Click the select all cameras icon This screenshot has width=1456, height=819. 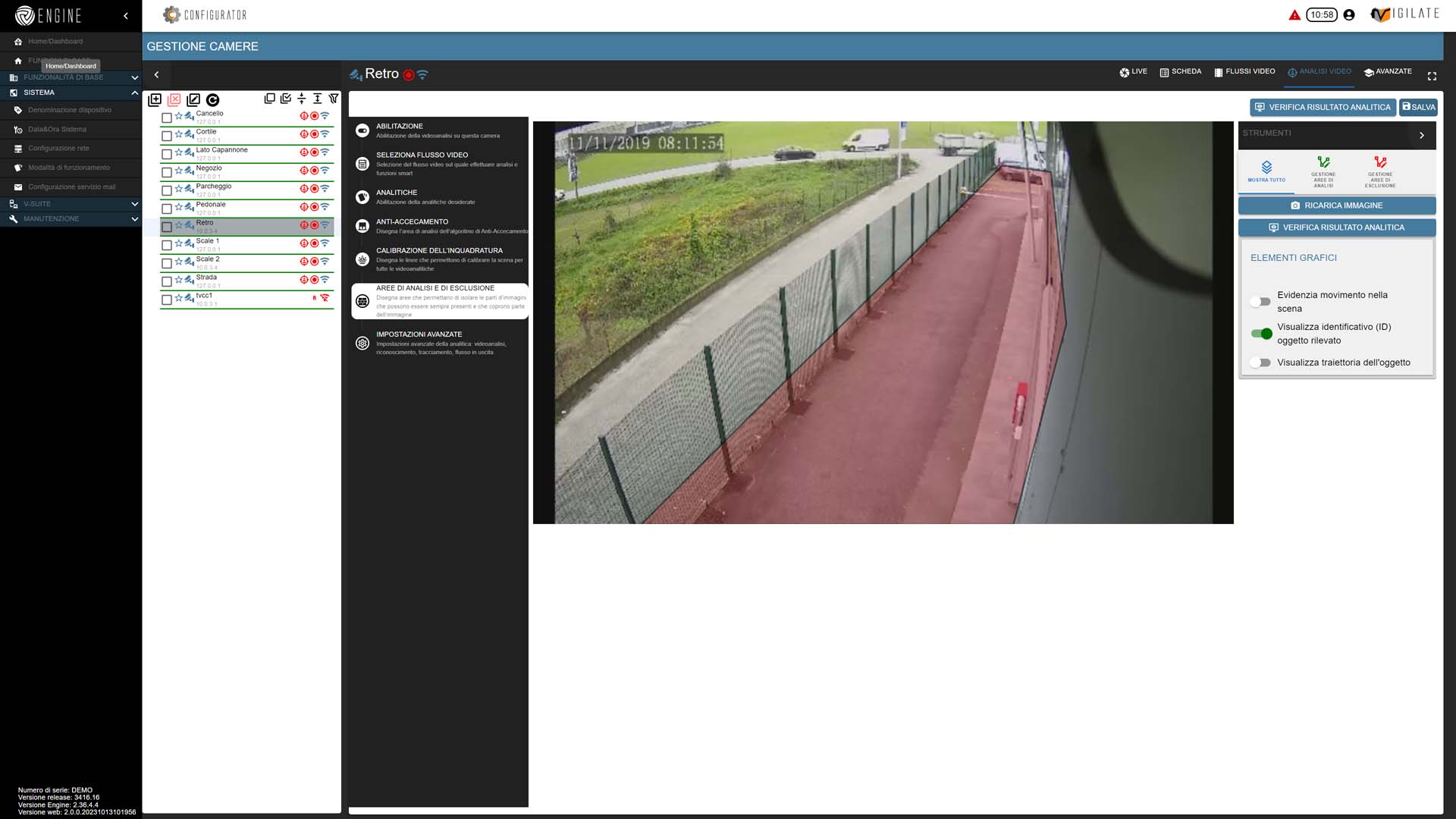point(286,99)
